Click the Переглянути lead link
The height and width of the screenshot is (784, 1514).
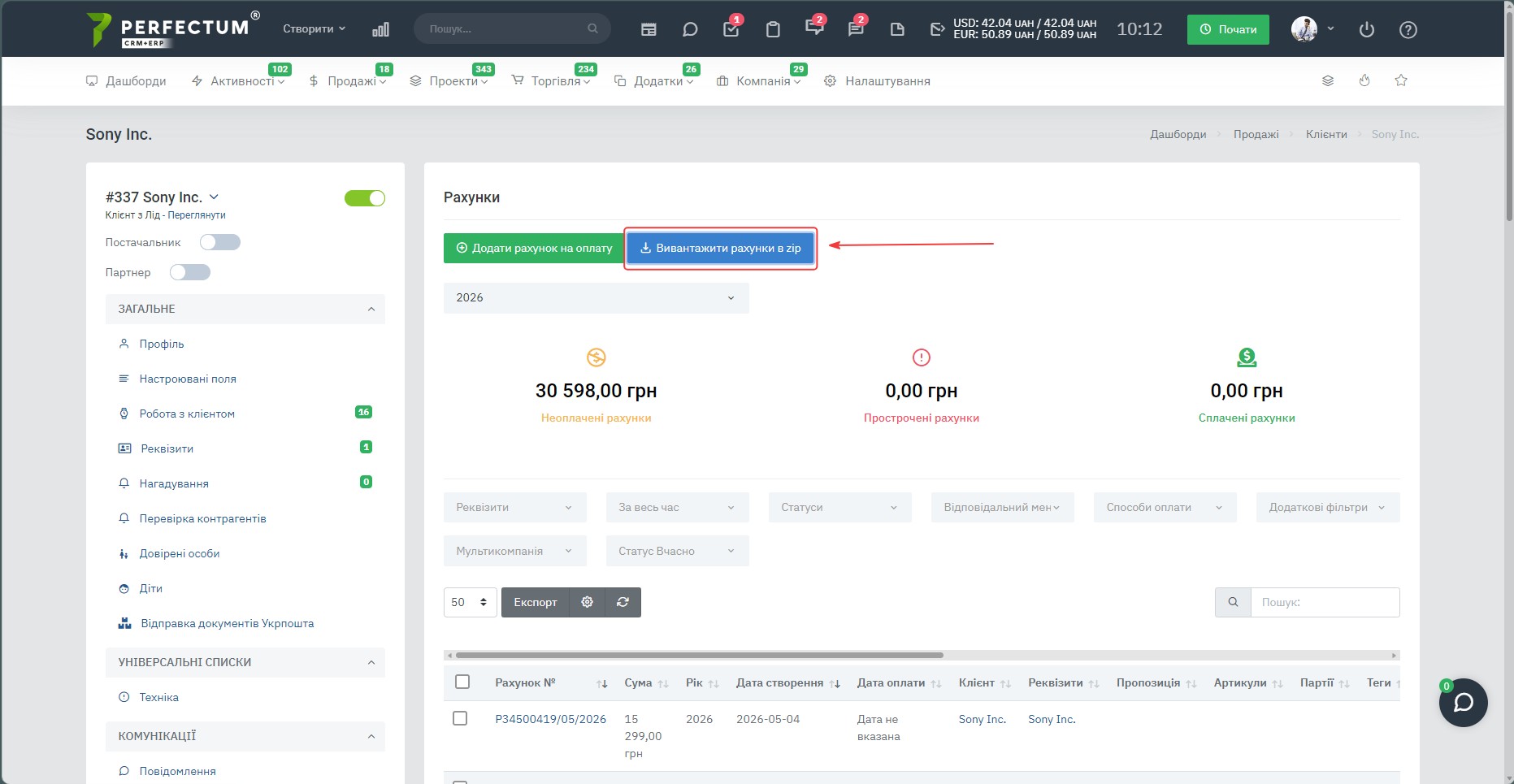(197, 215)
